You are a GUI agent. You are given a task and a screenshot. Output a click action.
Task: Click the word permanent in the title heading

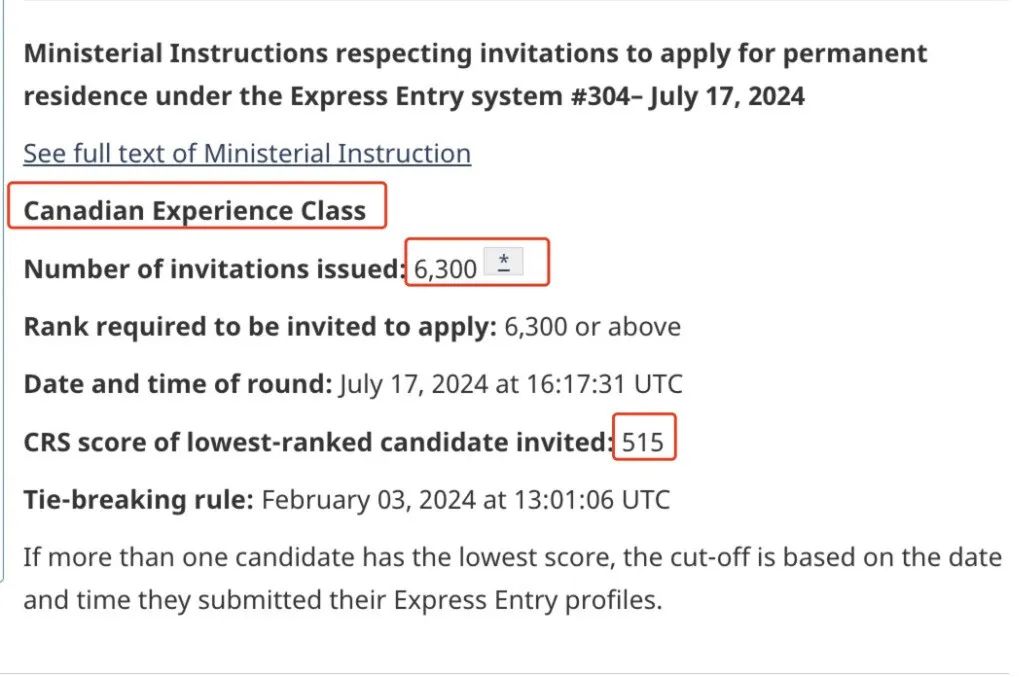point(855,54)
